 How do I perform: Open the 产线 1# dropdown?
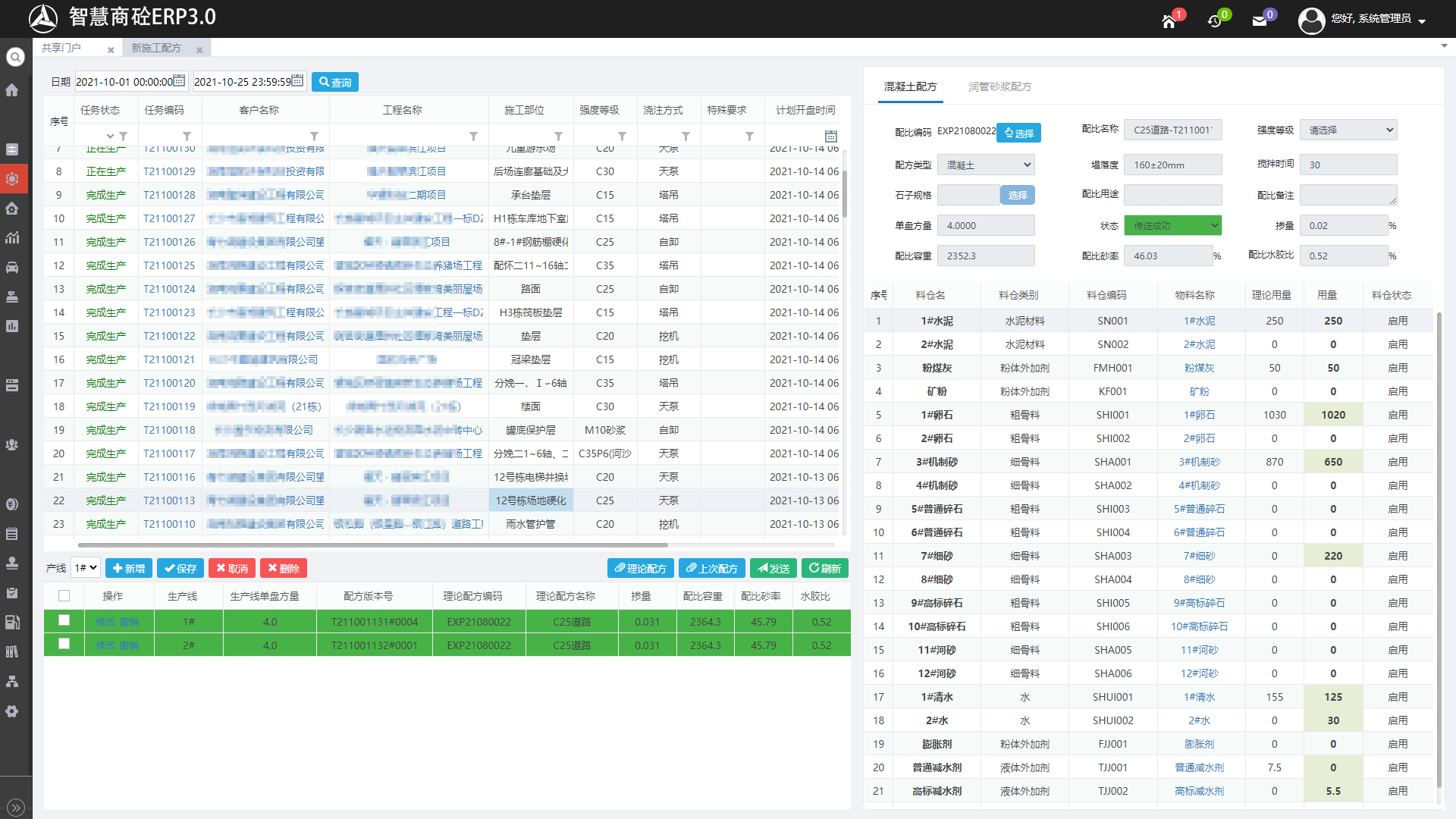(86, 568)
